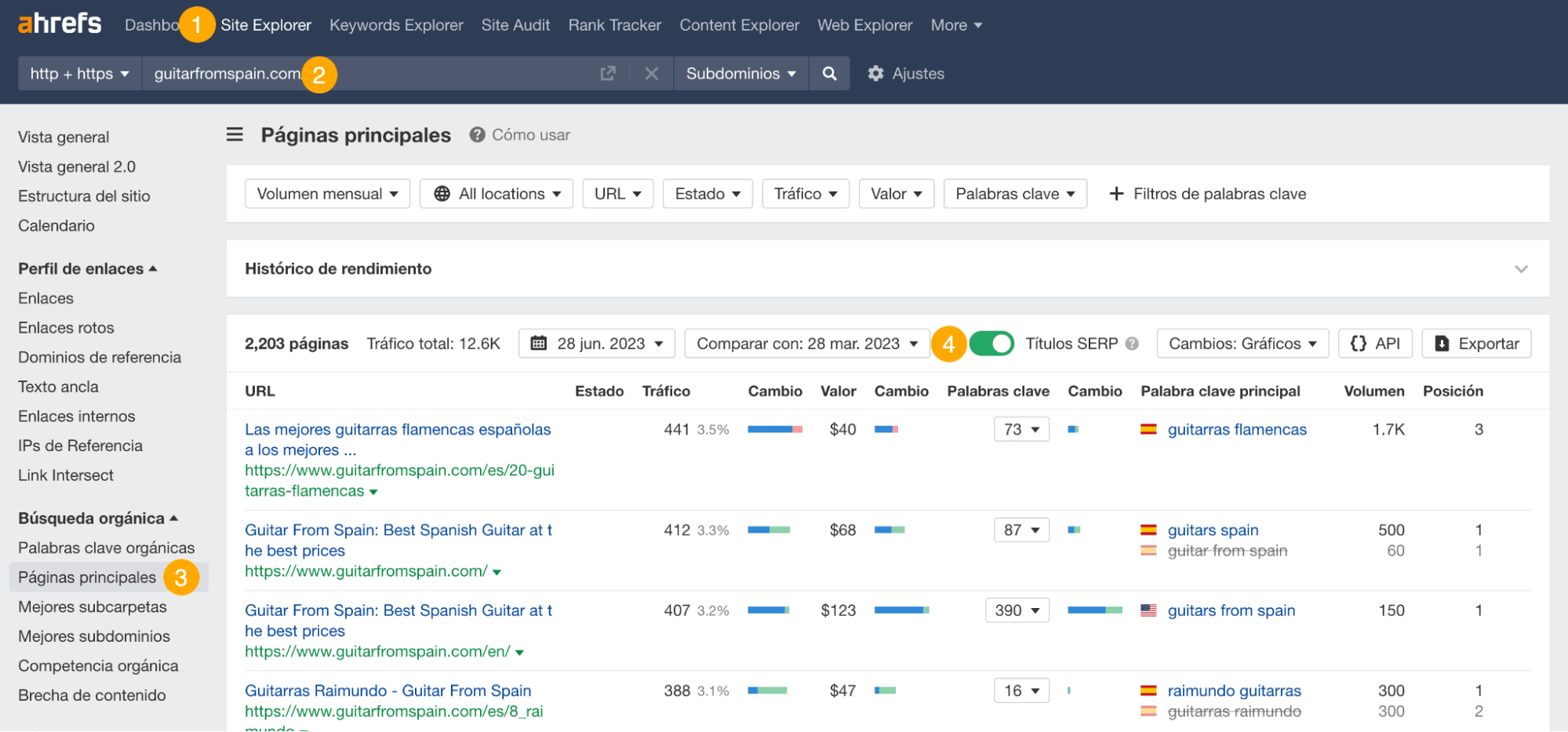Open the Rank Tracker tool
This screenshot has width=1568, height=732.
[x=614, y=24]
